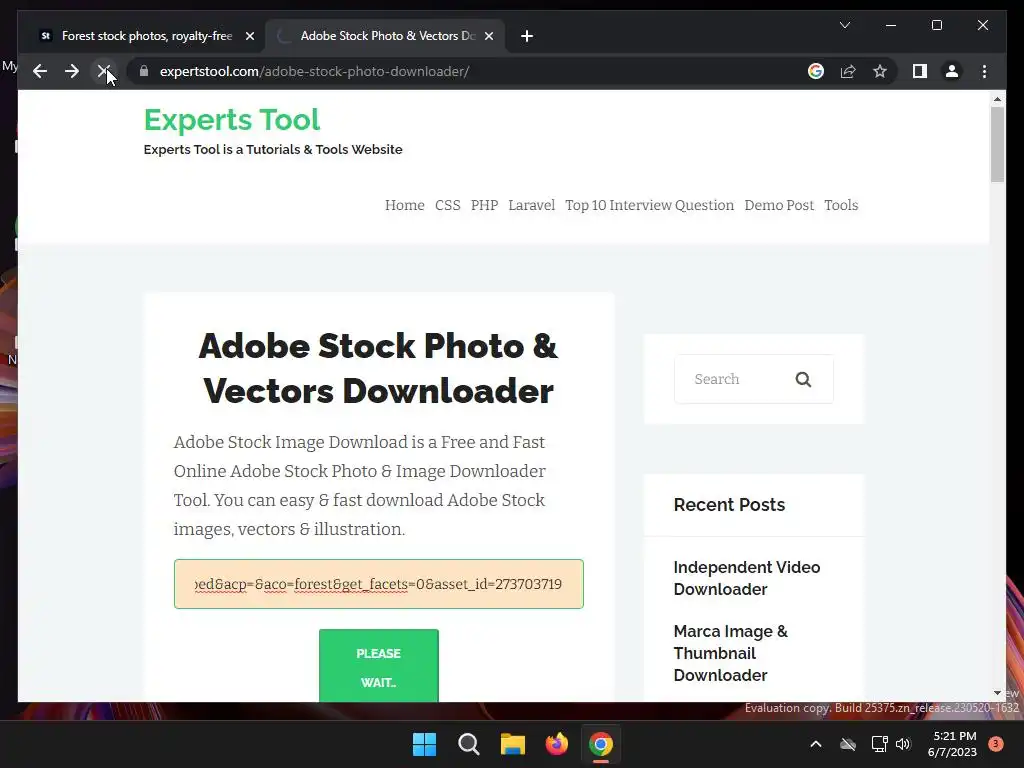Open the volume speaker tray icon
Image resolution: width=1024 pixels, height=768 pixels.
tap(903, 744)
